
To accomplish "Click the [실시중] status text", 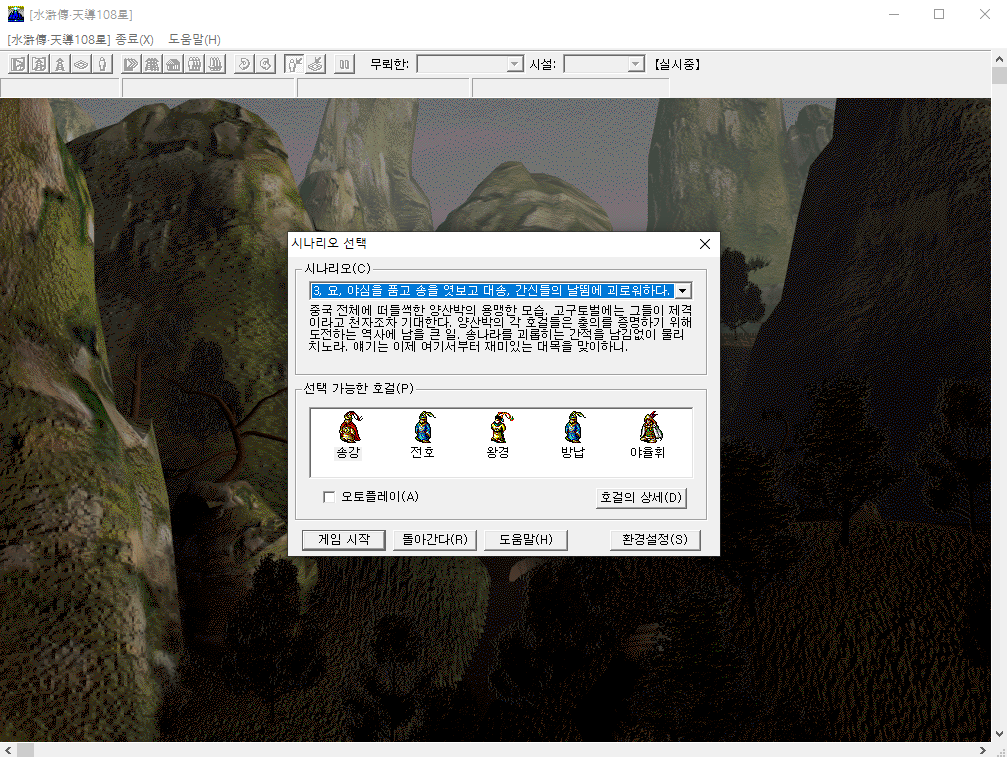I will point(677,64).
